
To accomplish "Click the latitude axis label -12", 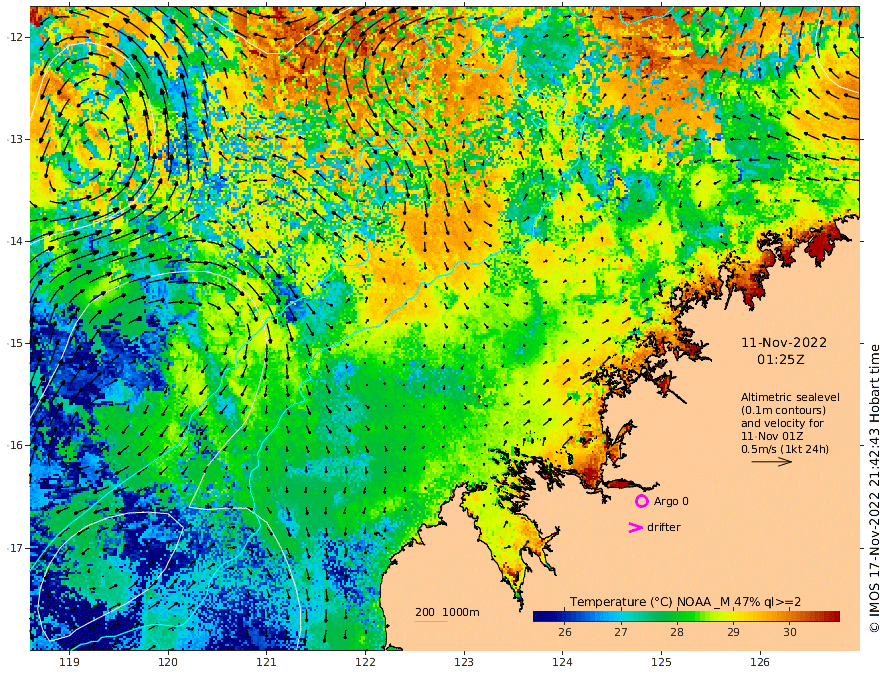I will pyautogui.click(x=15, y=37).
